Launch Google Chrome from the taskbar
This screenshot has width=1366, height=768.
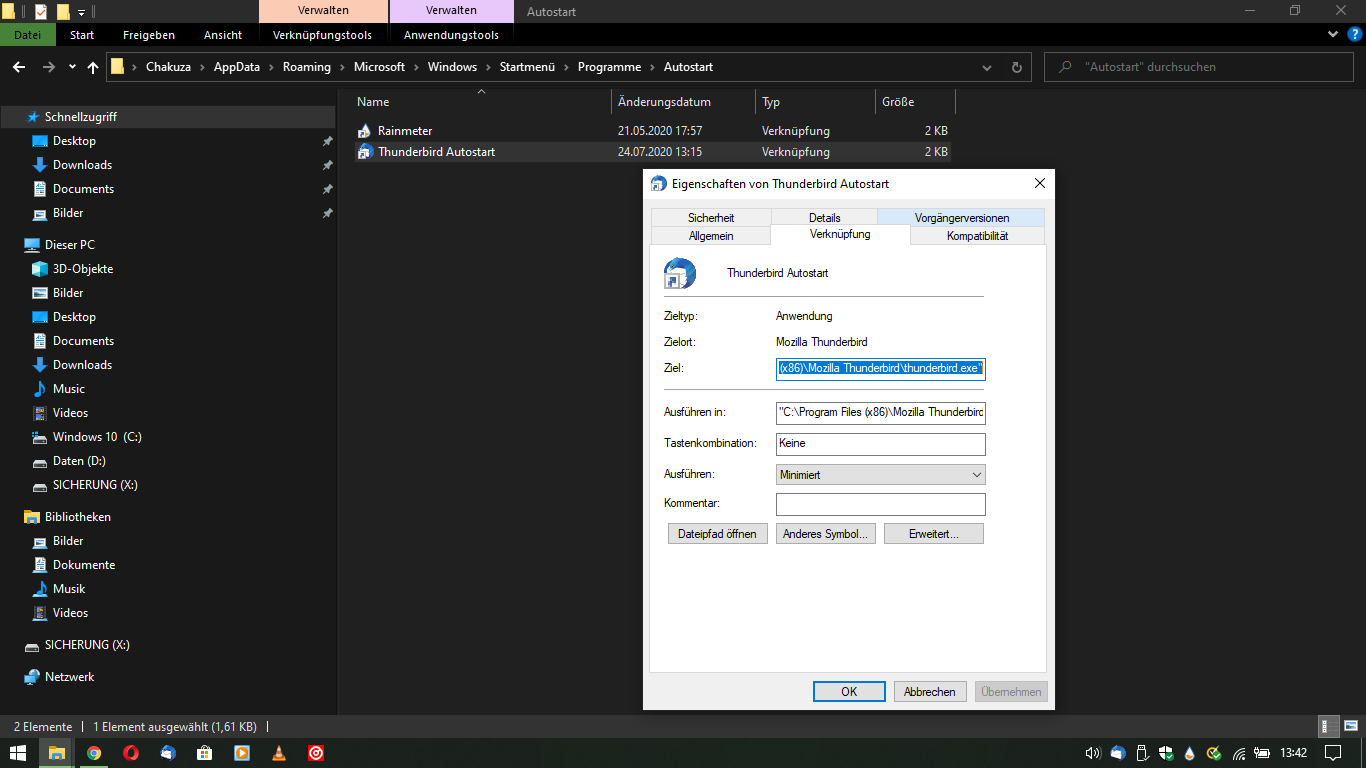point(93,753)
